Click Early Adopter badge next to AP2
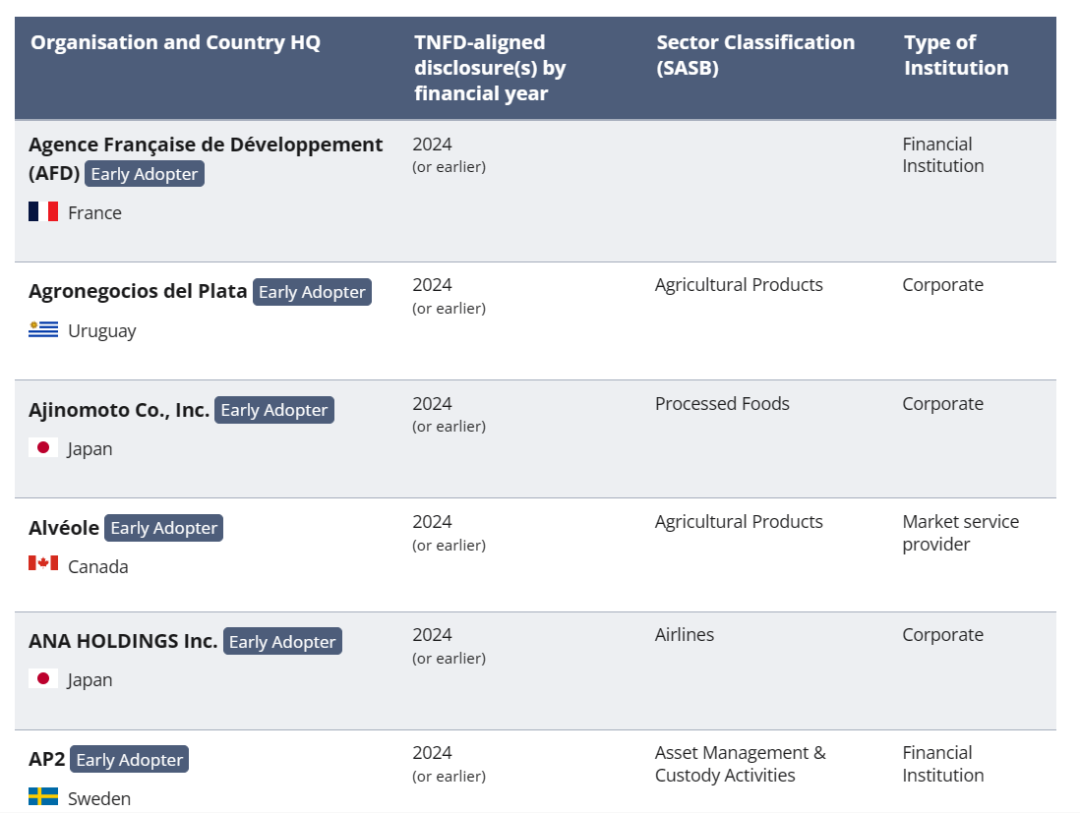 coord(129,760)
